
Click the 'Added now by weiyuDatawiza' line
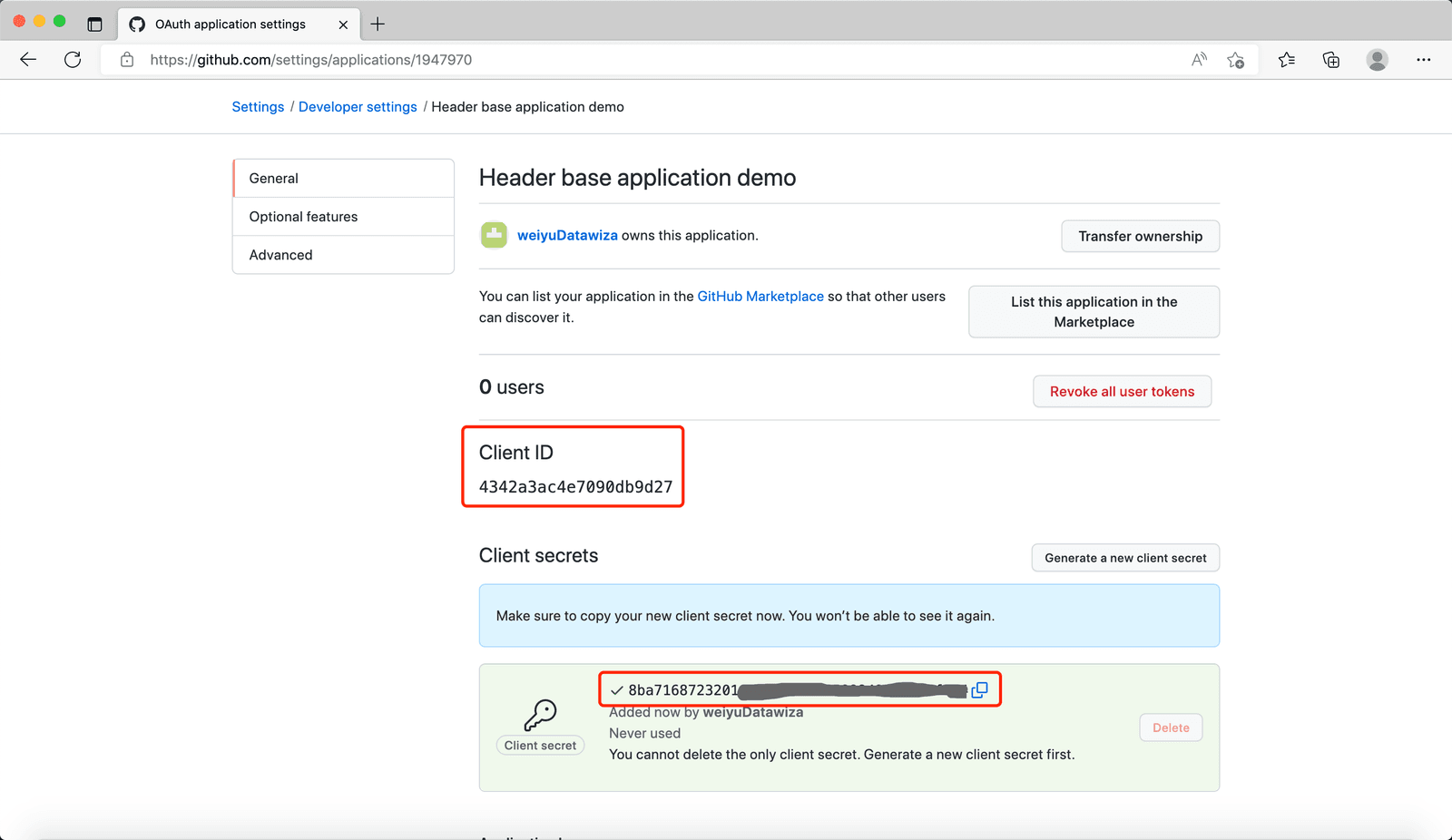[706, 712]
